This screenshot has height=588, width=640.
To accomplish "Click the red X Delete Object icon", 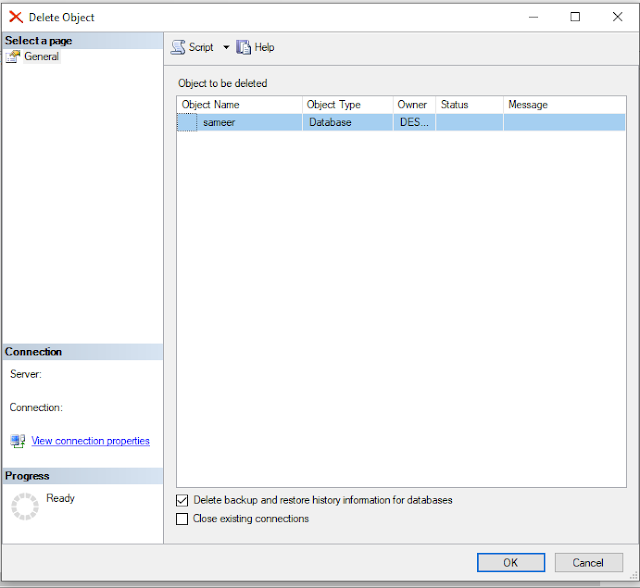I will [x=16, y=17].
